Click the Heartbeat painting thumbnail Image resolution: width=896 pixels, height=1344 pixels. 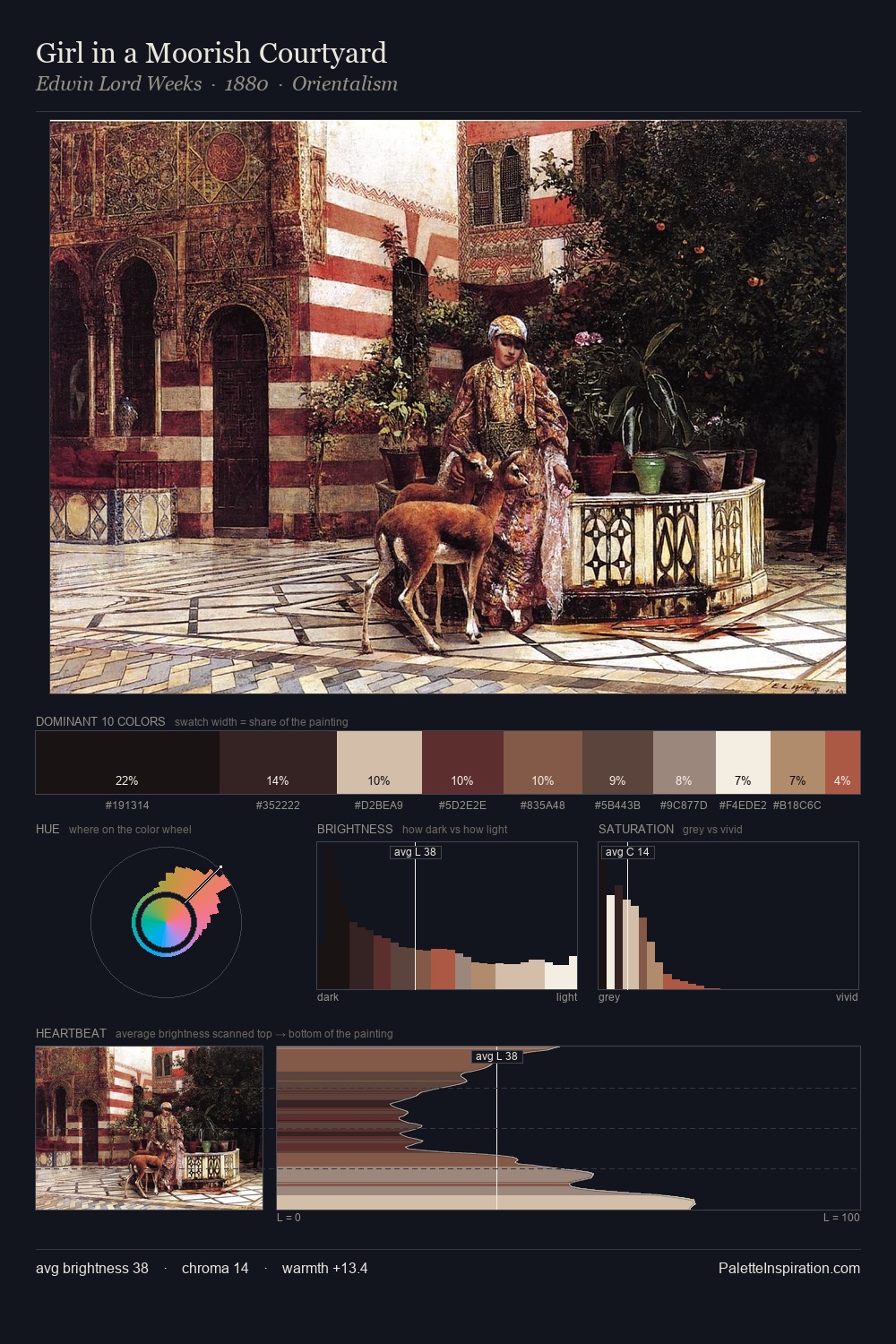(x=150, y=1128)
